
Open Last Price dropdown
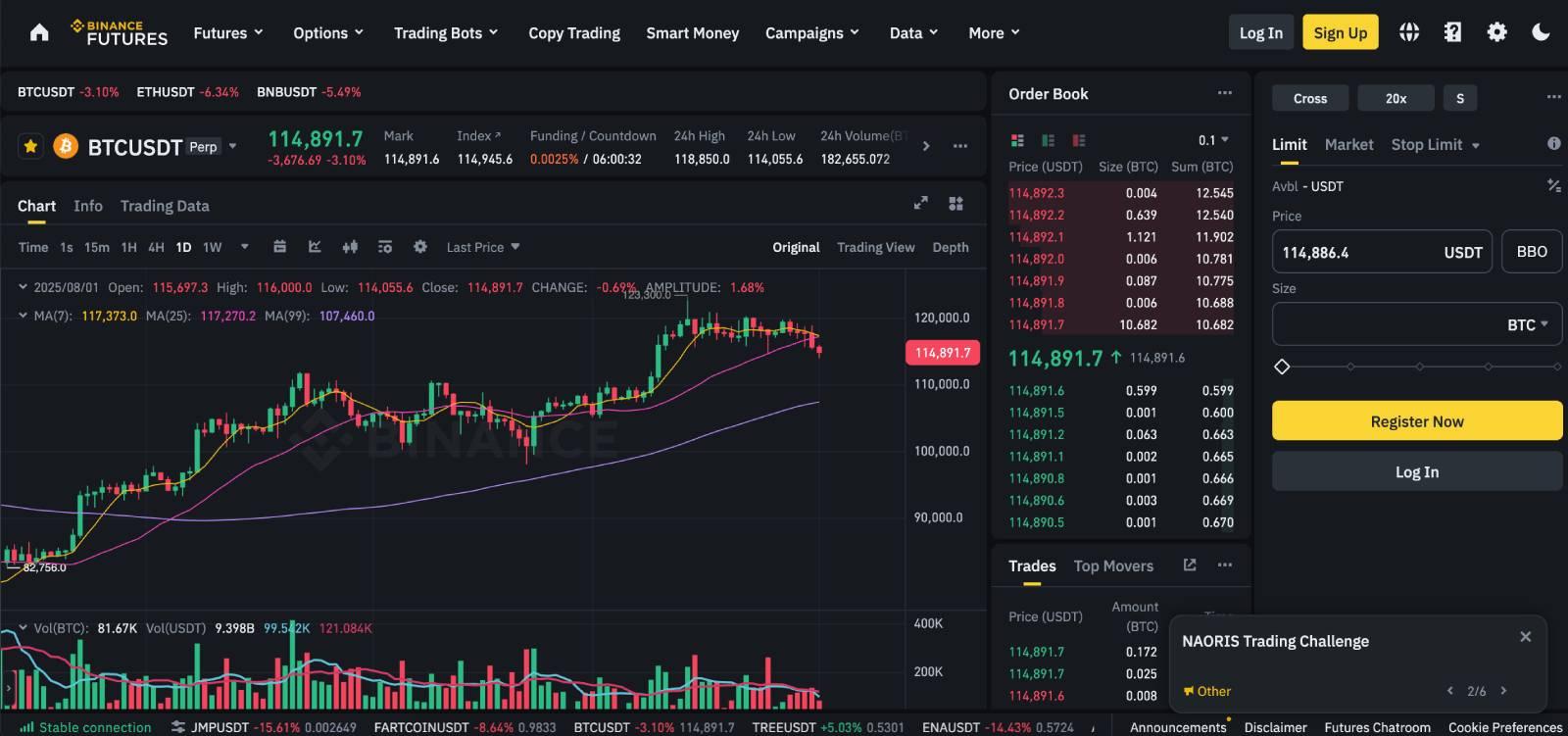(483, 247)
